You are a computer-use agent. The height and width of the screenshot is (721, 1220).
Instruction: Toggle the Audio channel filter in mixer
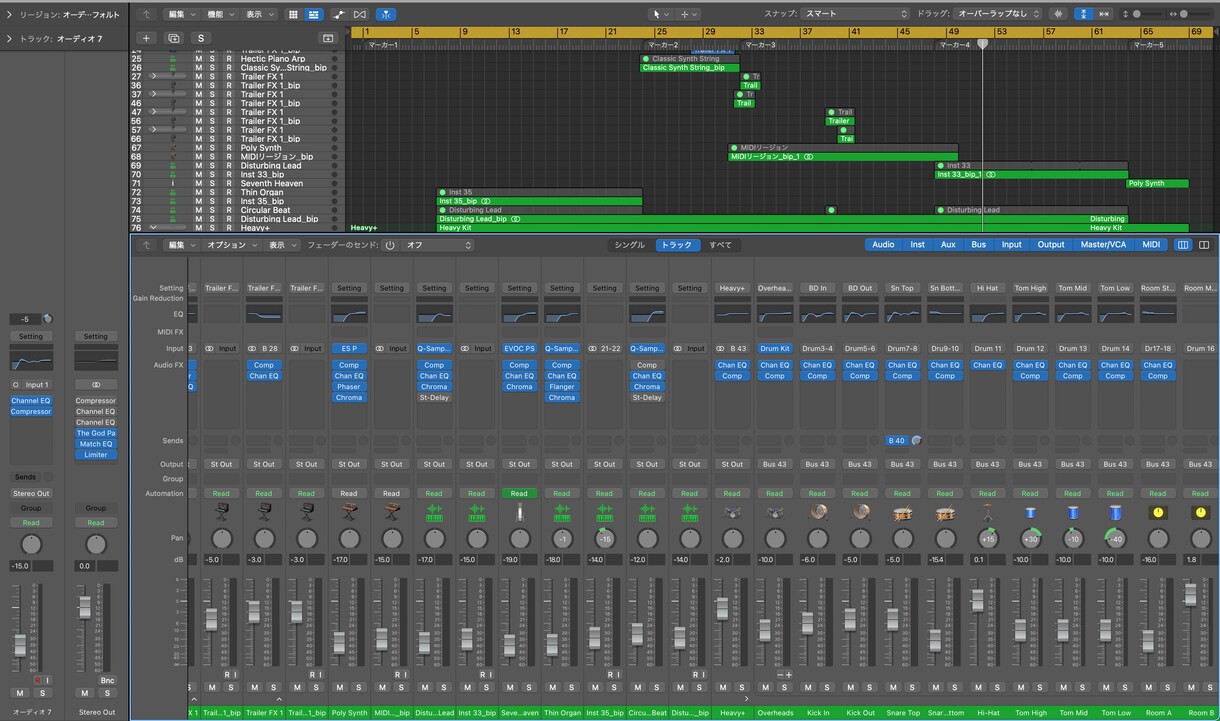[x=883, y=244]
